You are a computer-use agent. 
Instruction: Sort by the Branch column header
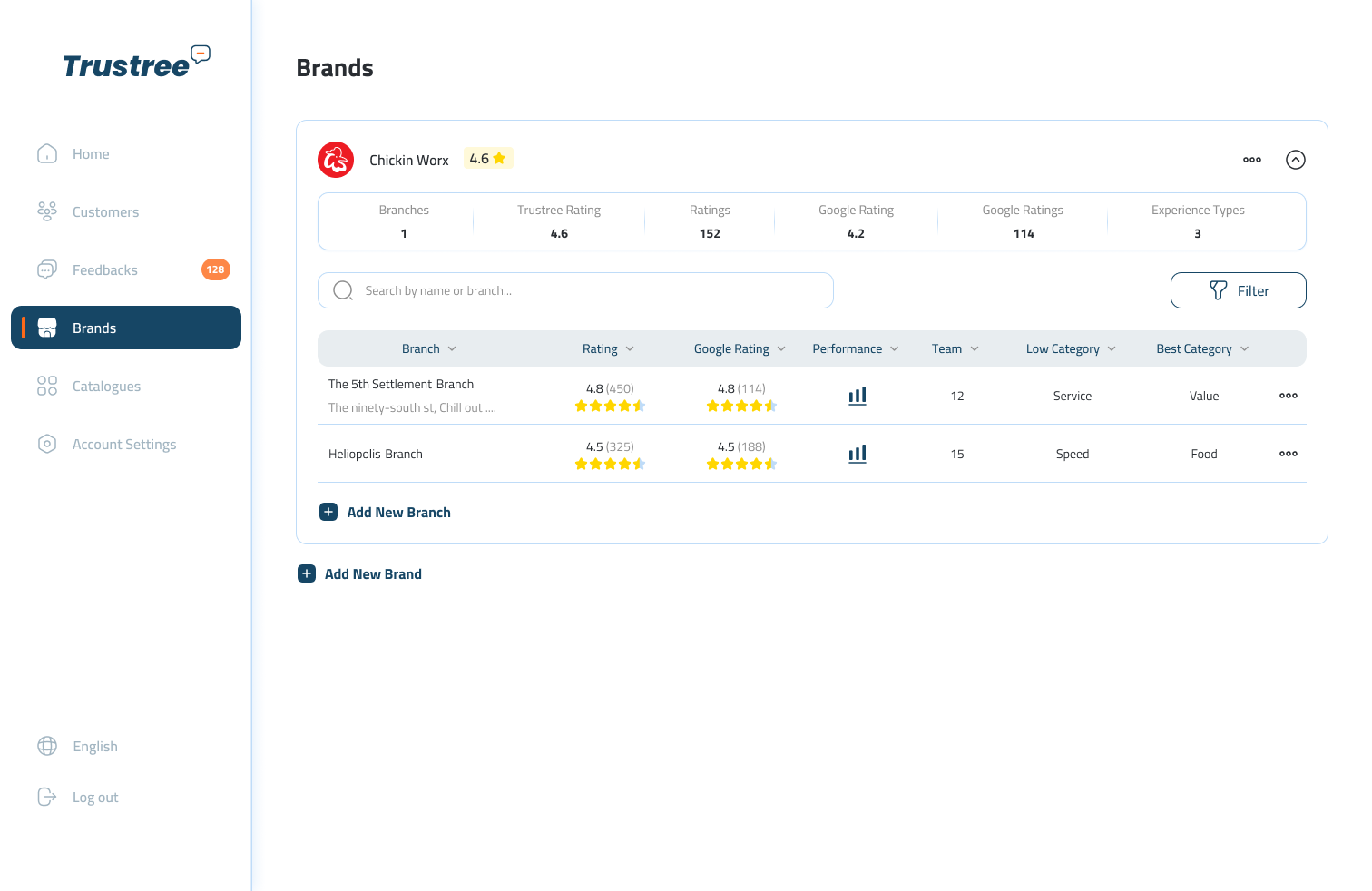coord(429,348)
